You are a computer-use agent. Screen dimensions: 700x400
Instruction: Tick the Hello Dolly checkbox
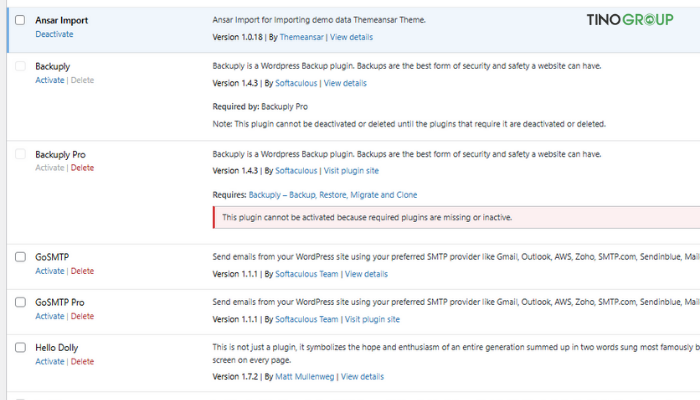[20, 347]
